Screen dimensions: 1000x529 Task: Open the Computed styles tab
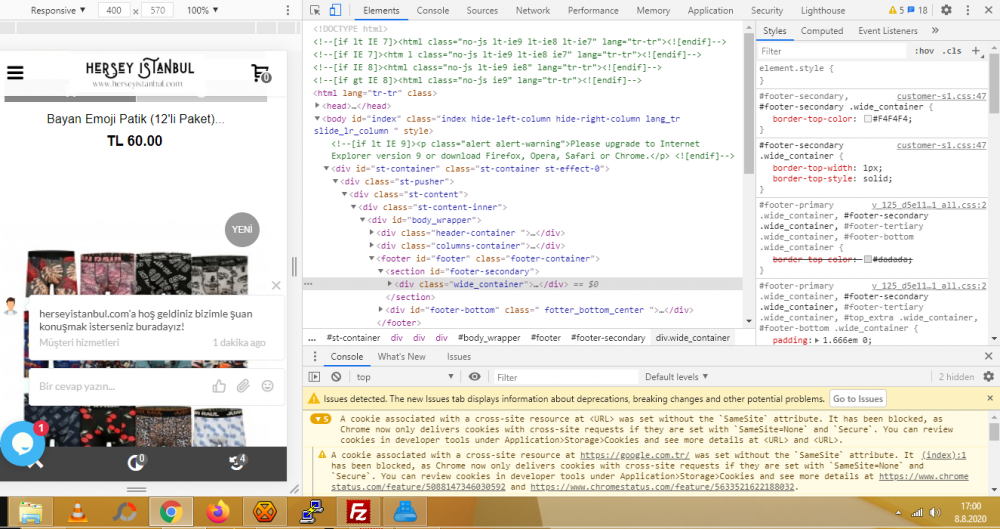(x=822, y=31)
